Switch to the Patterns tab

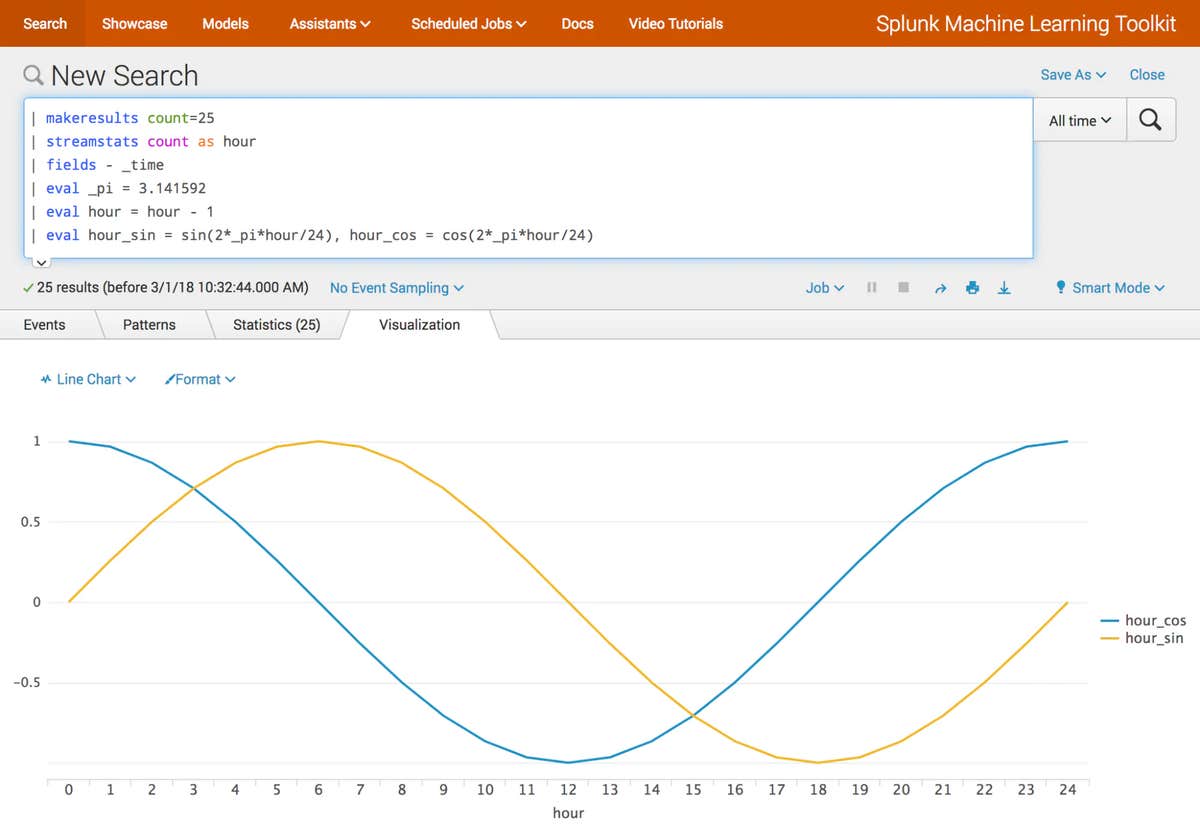pyautogui.click(x=149, y=325)
